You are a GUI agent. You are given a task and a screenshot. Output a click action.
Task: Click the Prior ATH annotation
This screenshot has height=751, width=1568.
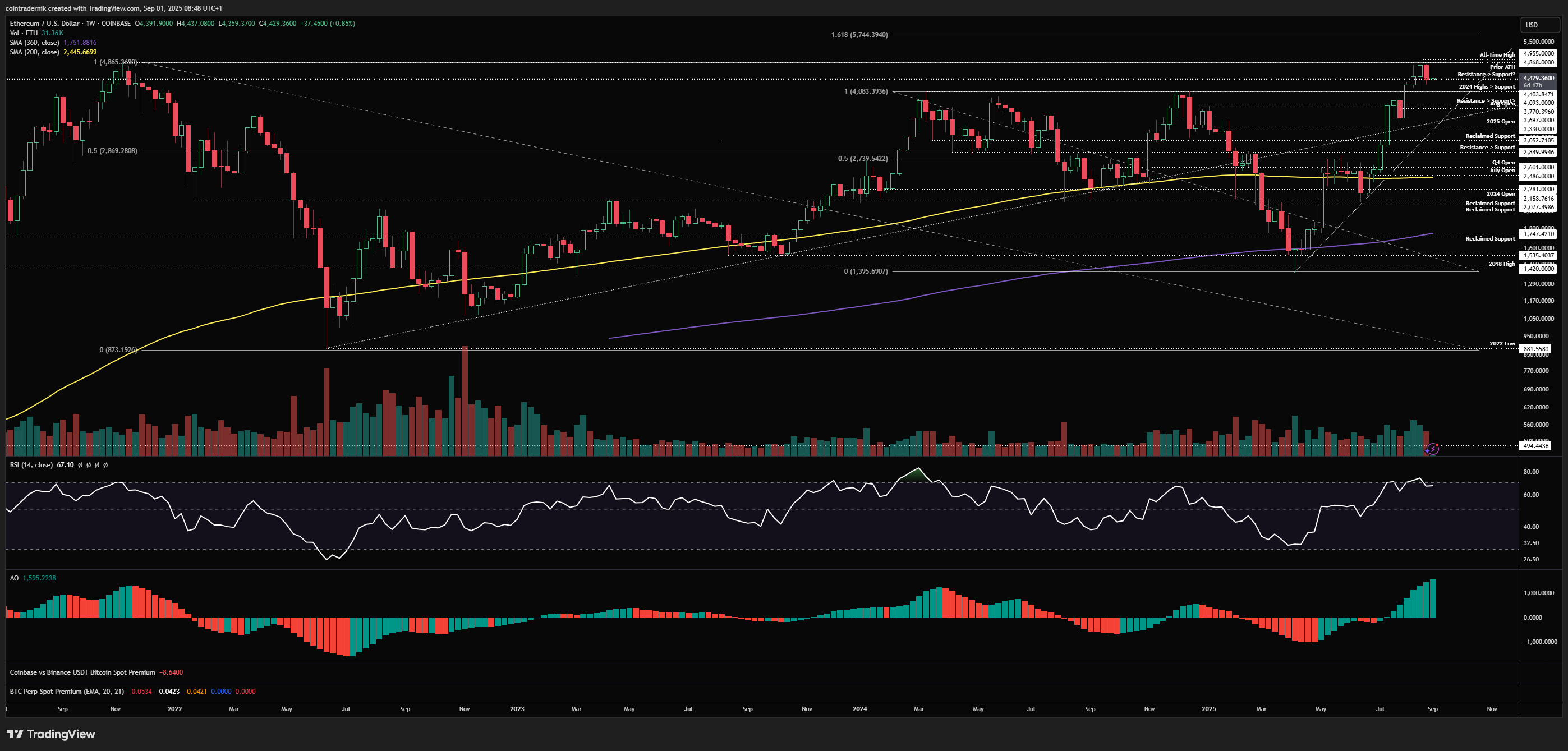coord(1502,67)
